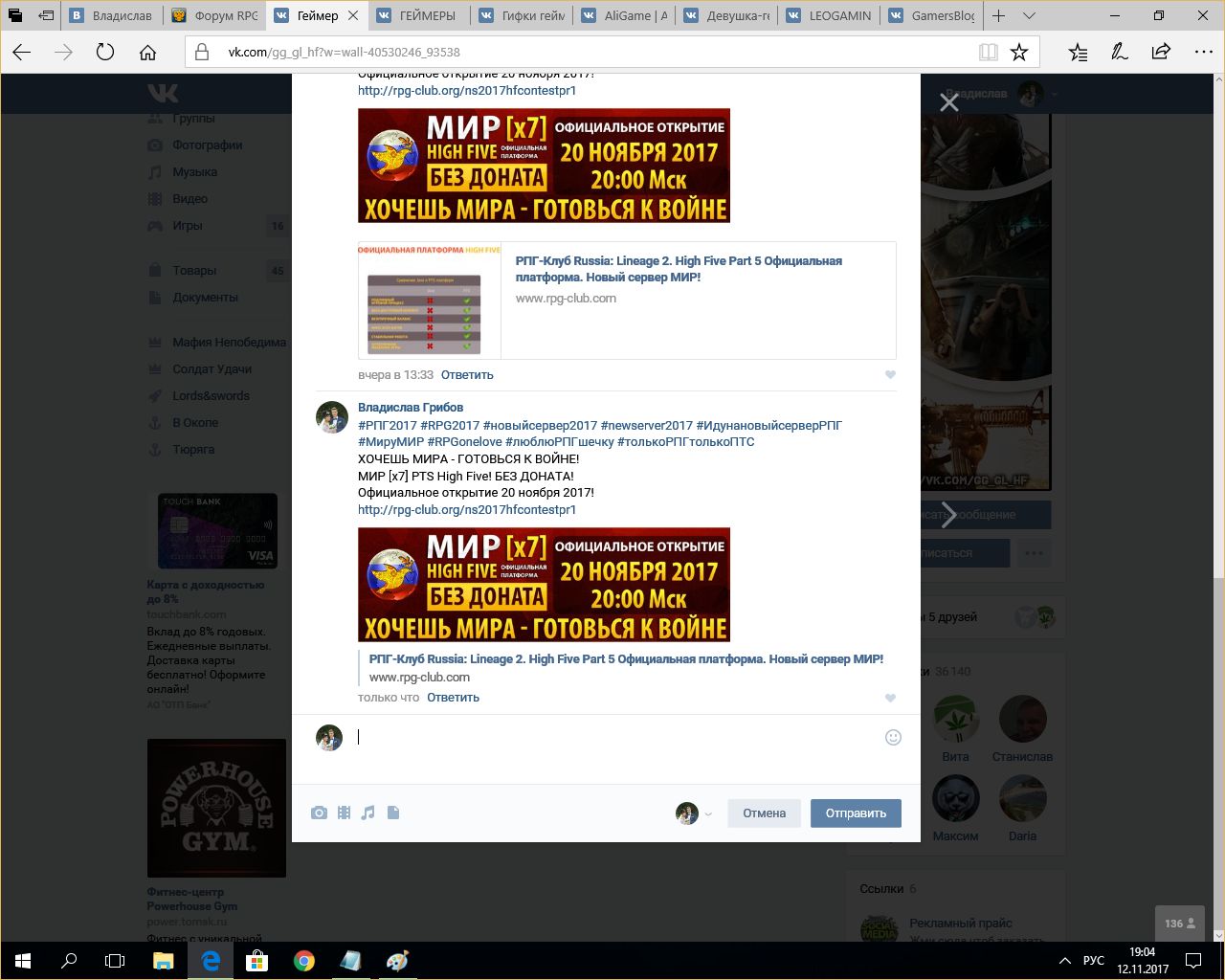The image size is (1225, 980).
Task: Click hashtag #новыйсервер2017
Action: [540, 425]
